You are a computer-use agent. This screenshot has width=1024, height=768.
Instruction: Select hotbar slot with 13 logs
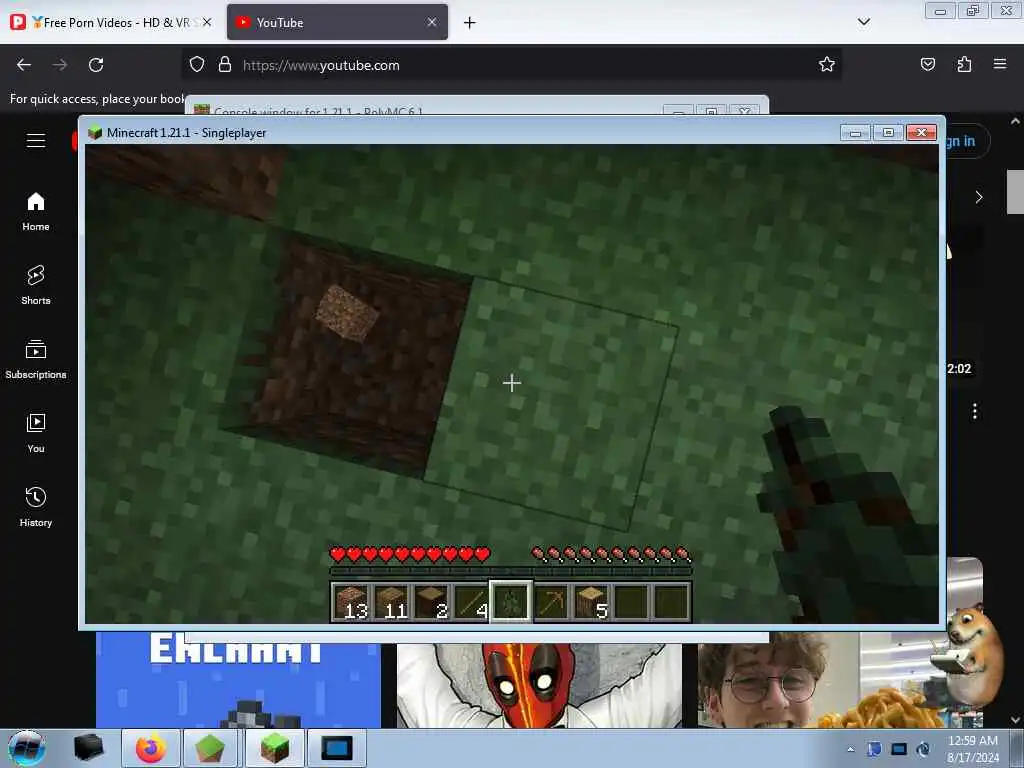[352, 602]
